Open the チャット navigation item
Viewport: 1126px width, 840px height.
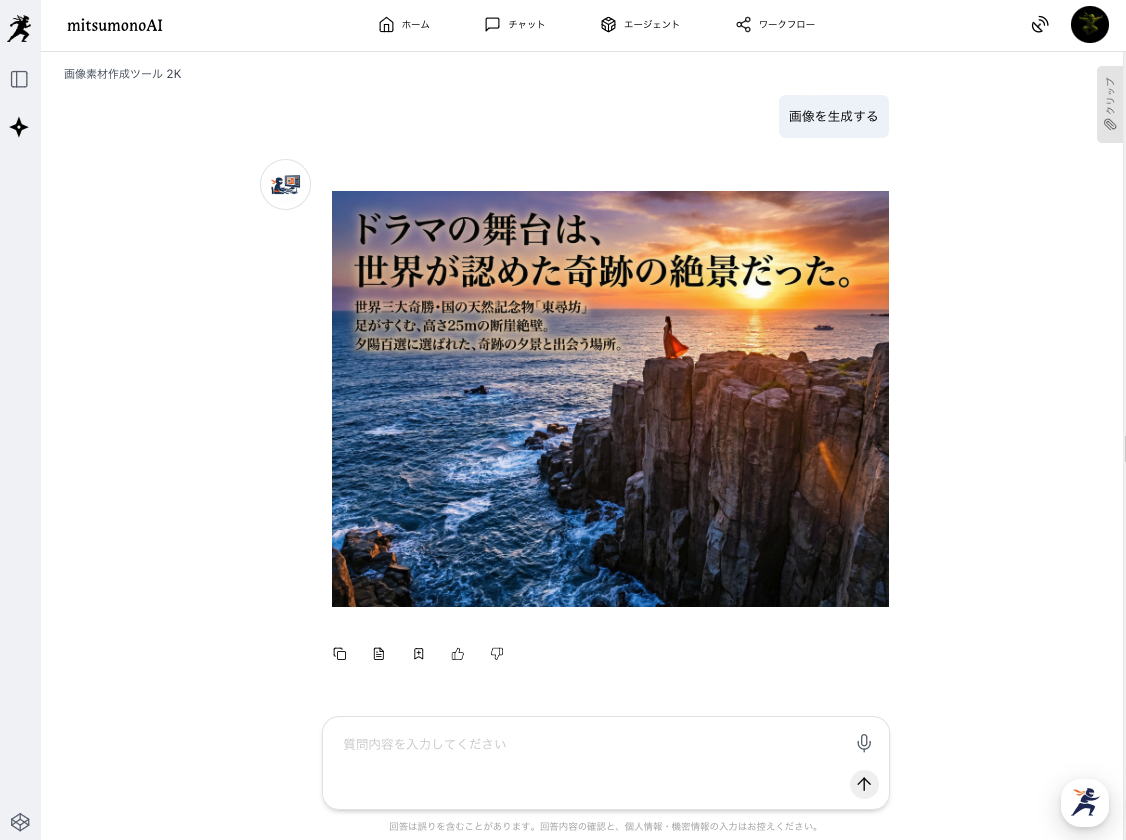515,25
